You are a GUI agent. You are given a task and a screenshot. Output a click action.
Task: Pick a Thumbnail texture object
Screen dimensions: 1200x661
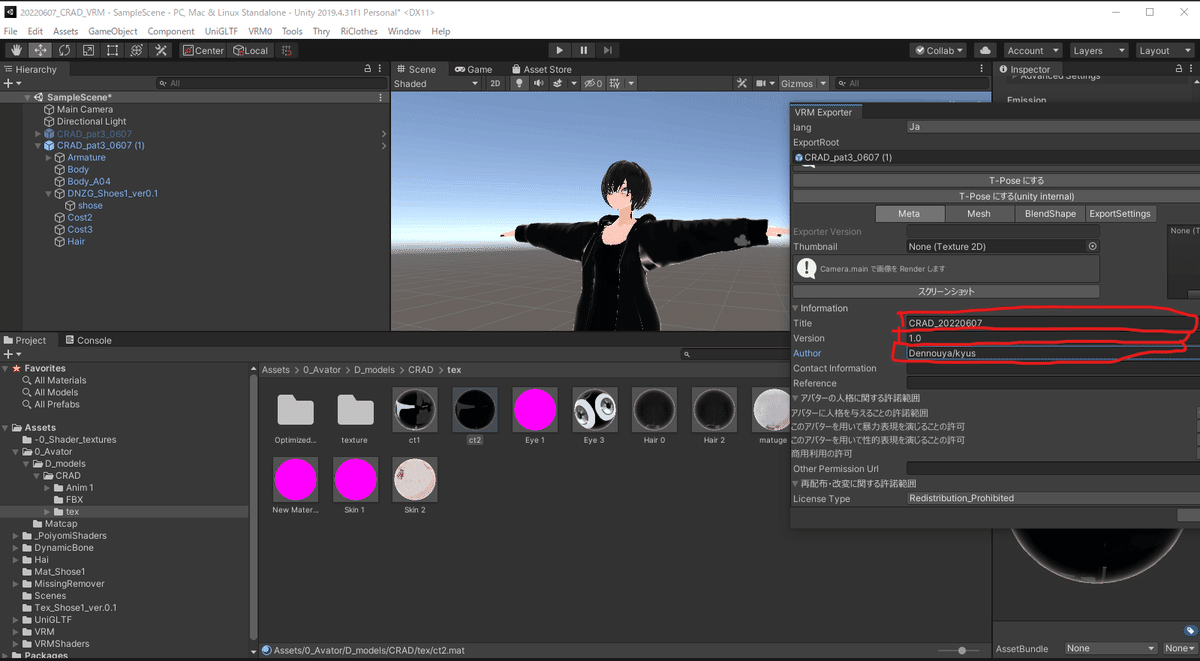[x=1092, y=246]
